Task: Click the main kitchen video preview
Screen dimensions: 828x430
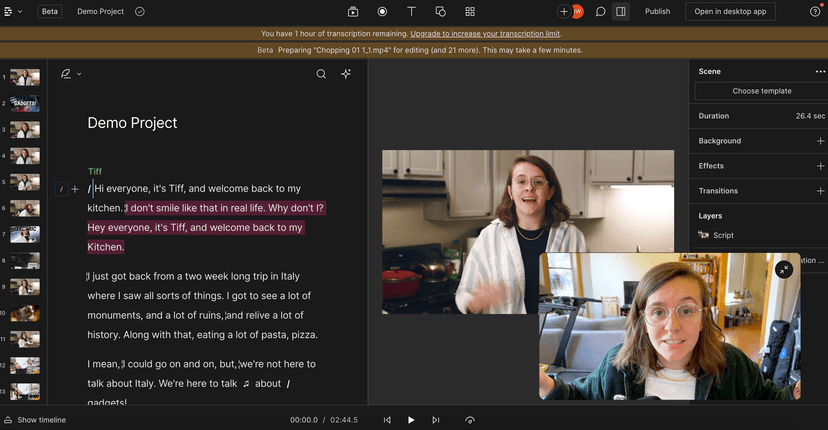Action: click(528, 232)
